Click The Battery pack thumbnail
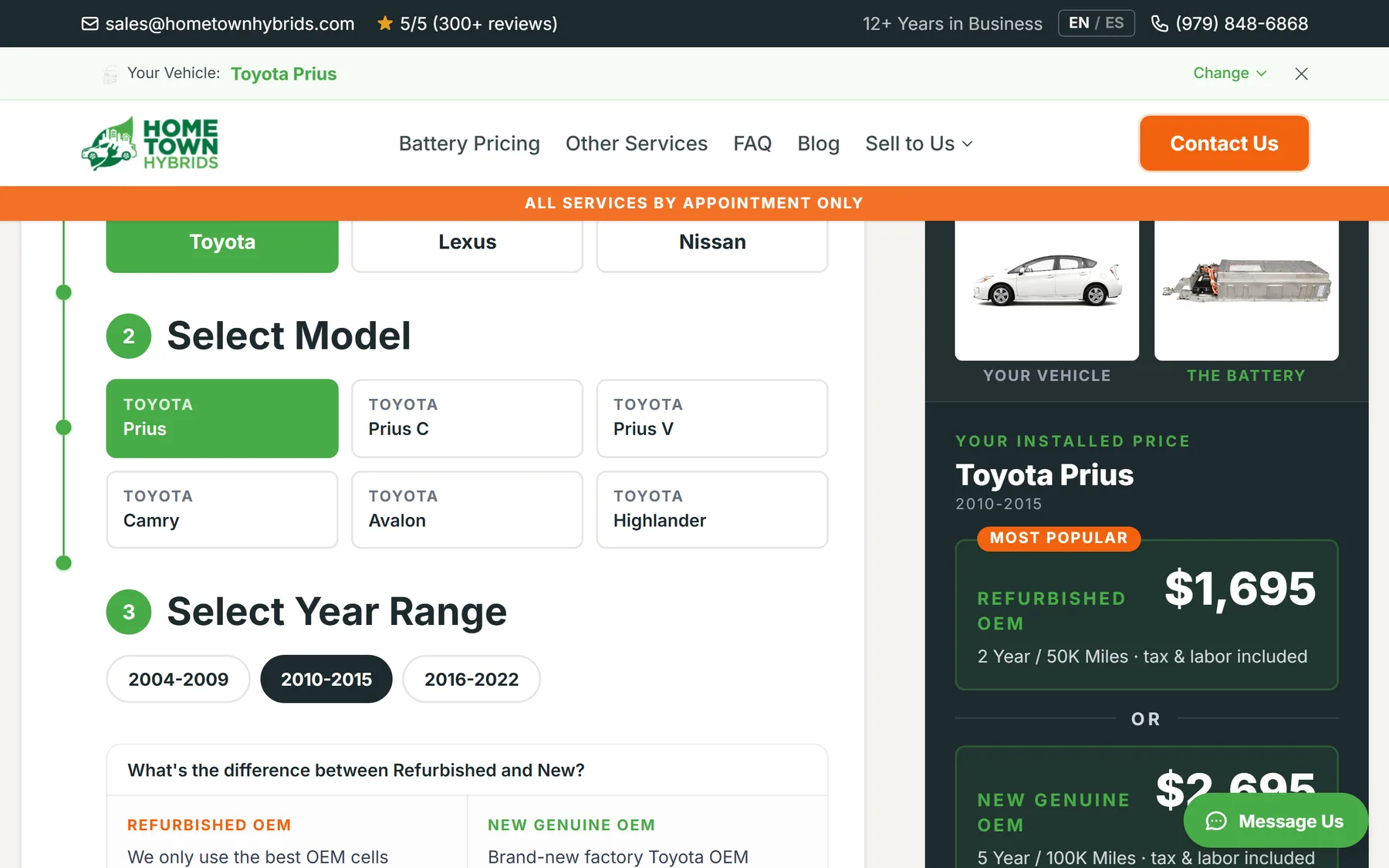The height and width of the screenshot is (868, 1389). (x=1246, y=291)
